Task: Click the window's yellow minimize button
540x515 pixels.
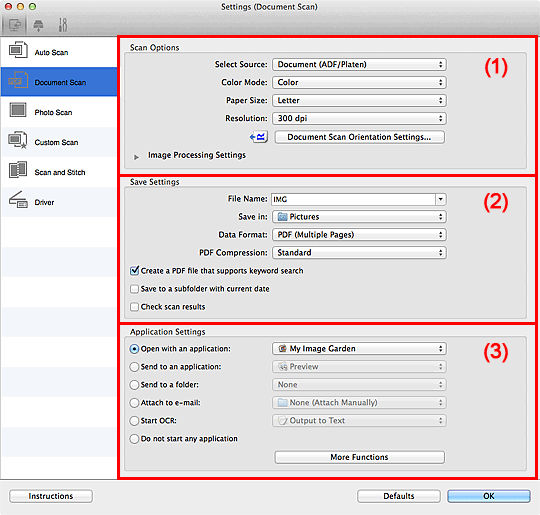Action: [20, 7]
